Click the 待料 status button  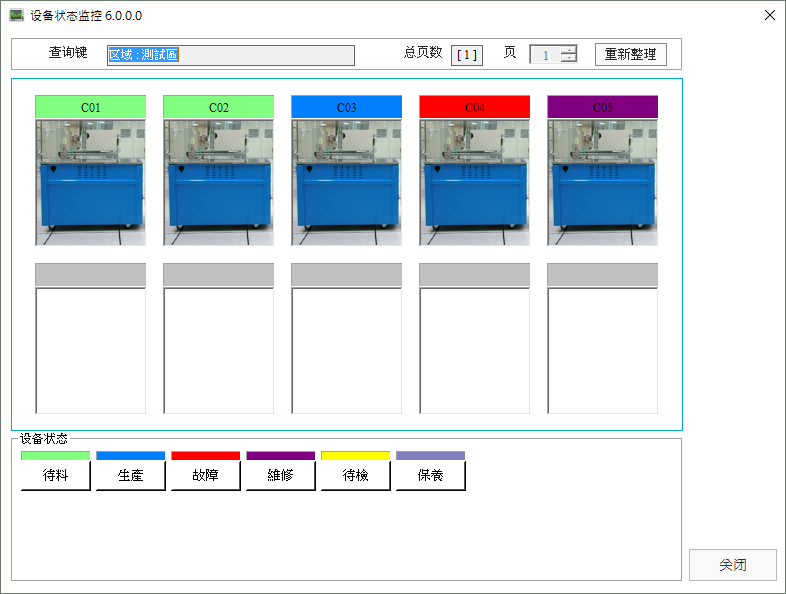(56, 475)
